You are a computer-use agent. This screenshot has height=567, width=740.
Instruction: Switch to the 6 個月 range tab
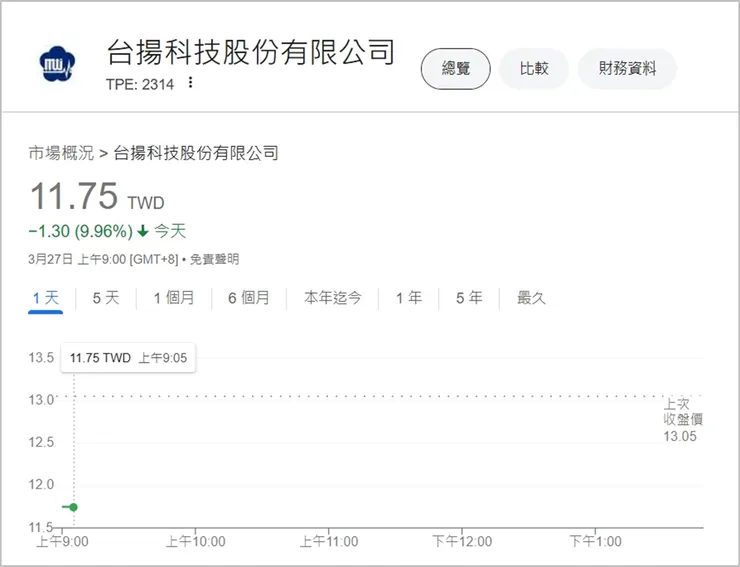coord(249,298)
